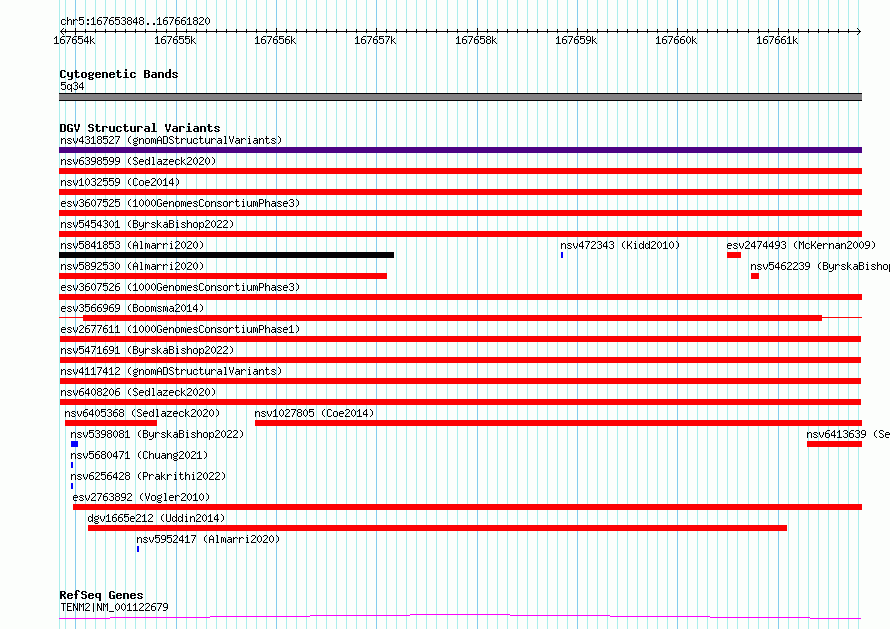890x629 pixels.
Task: Click the red nsv5892530 variant bar
Action: click(x=223, y=276)
